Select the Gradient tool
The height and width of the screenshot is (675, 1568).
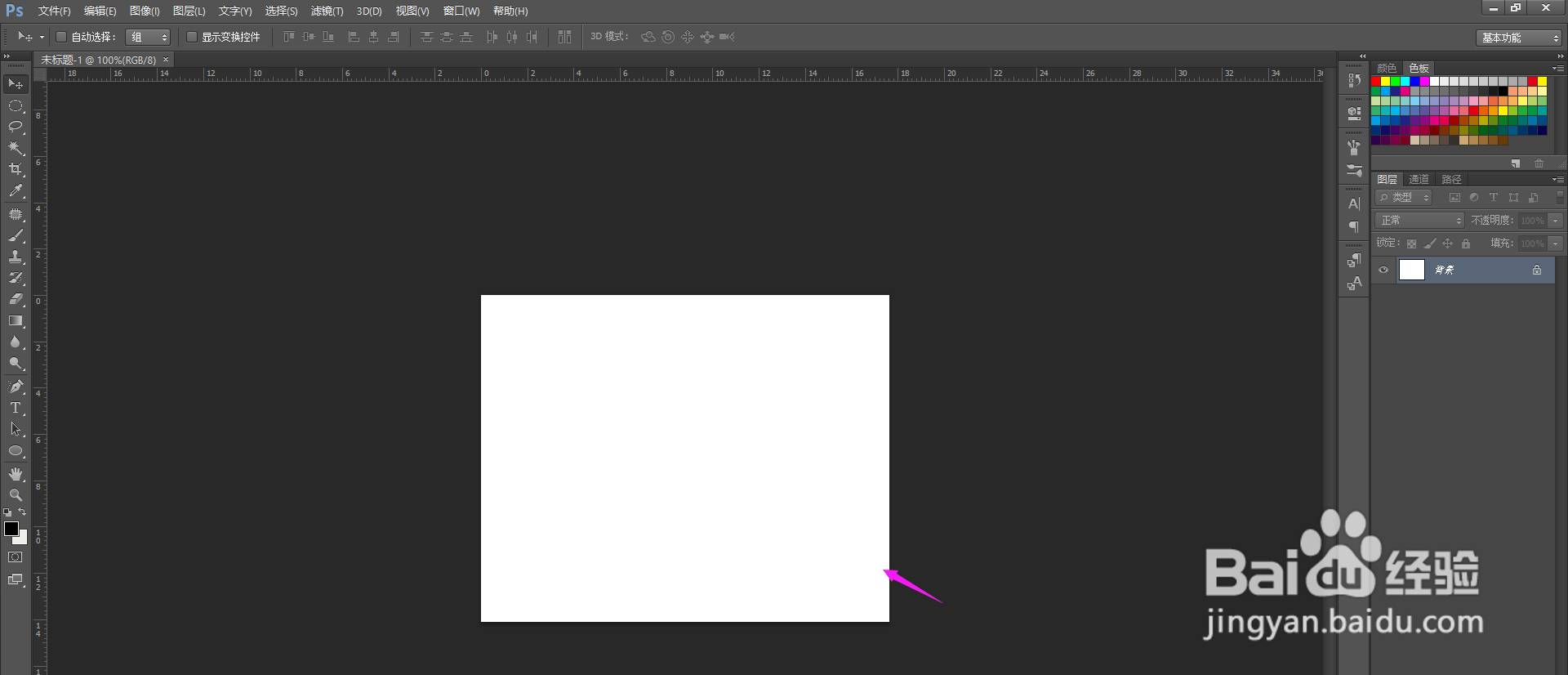tap(16, 320)
